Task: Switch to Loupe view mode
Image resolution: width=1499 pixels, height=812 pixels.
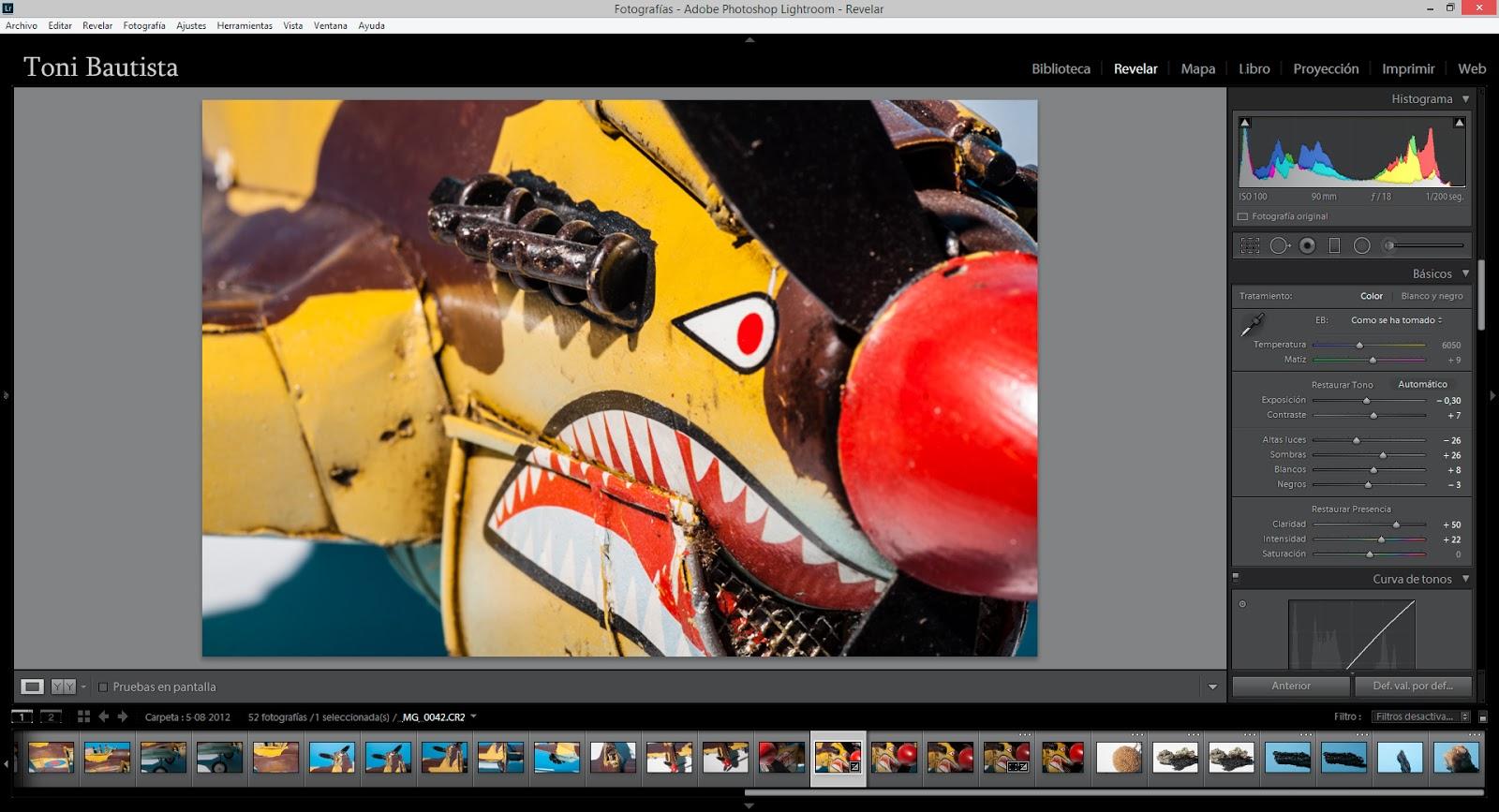Action: click(x=32, y=687)
